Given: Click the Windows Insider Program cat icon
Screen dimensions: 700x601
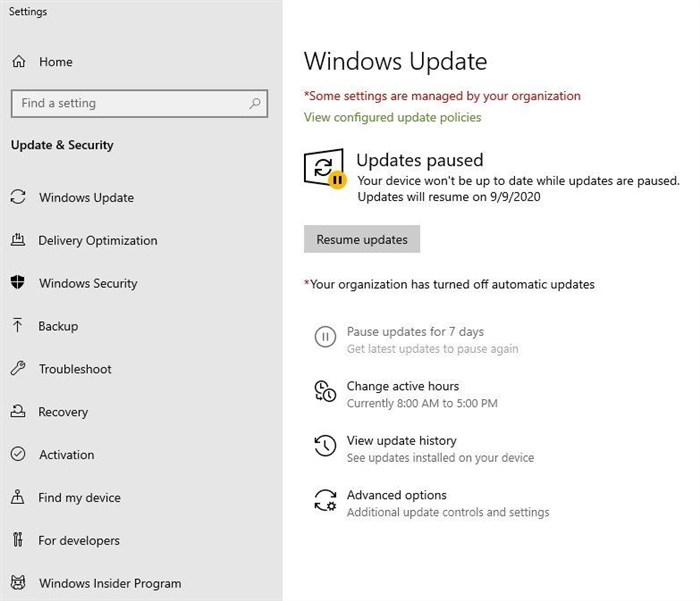Looking at the screenshot, I should click(x=18, y=582).
